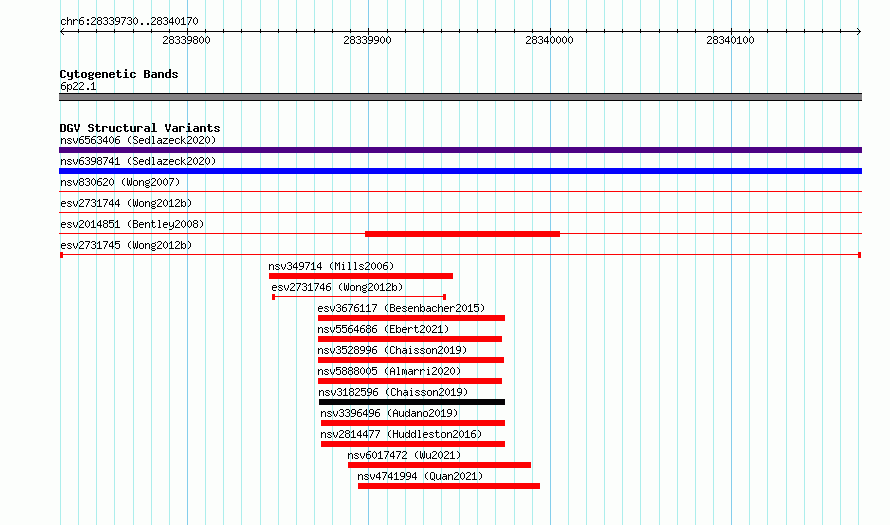Select the red bar under nsv5564686
This screenshot has height=525, width=890.
coord(410,339)
